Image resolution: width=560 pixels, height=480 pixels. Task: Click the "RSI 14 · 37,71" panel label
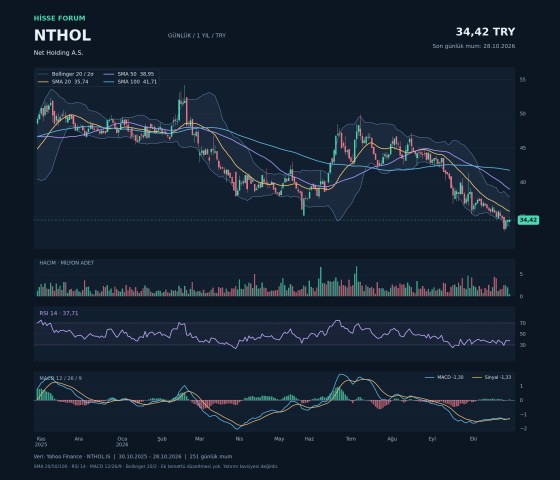coord(59,313)
